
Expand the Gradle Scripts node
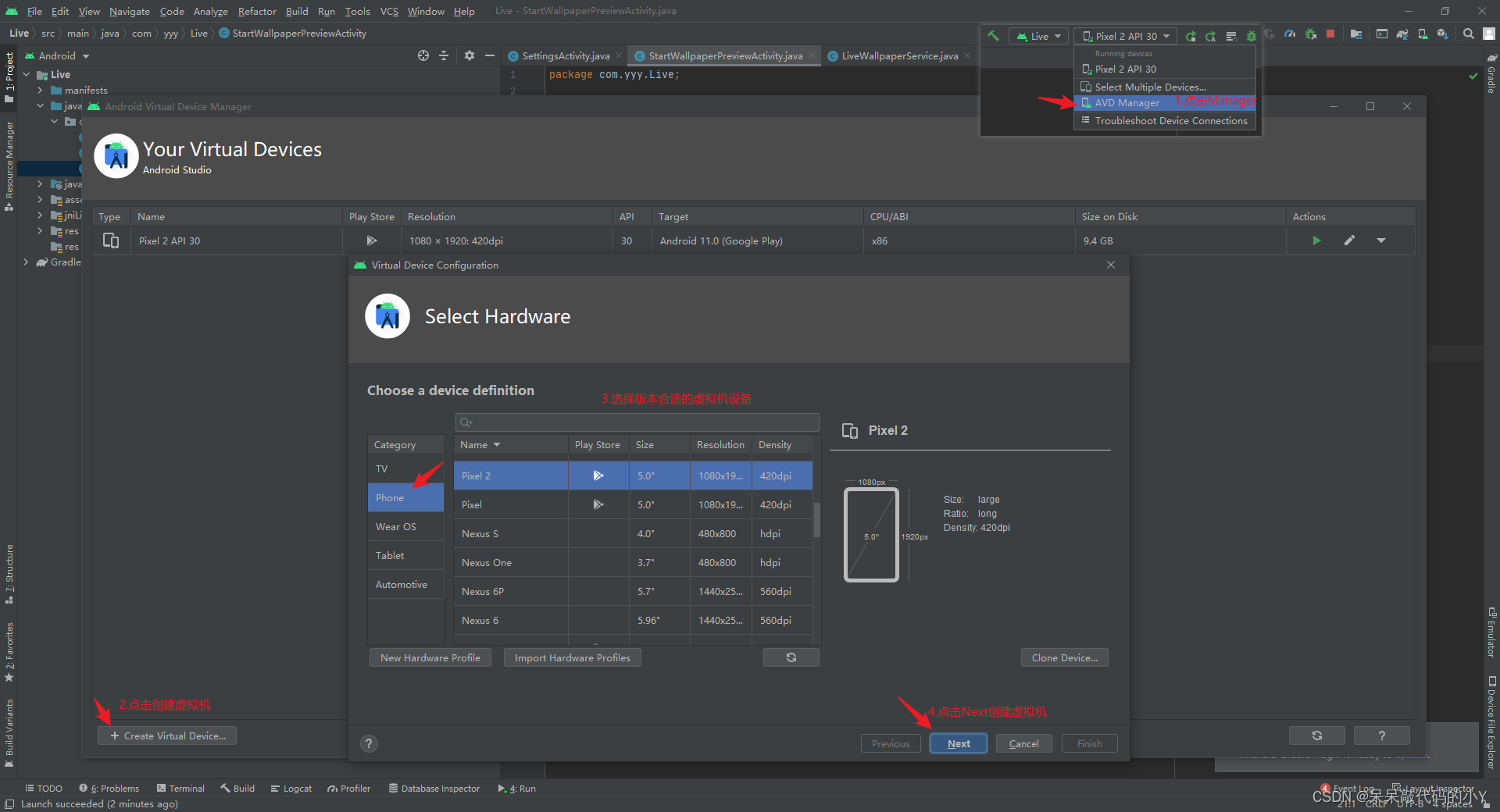[27, 262]
